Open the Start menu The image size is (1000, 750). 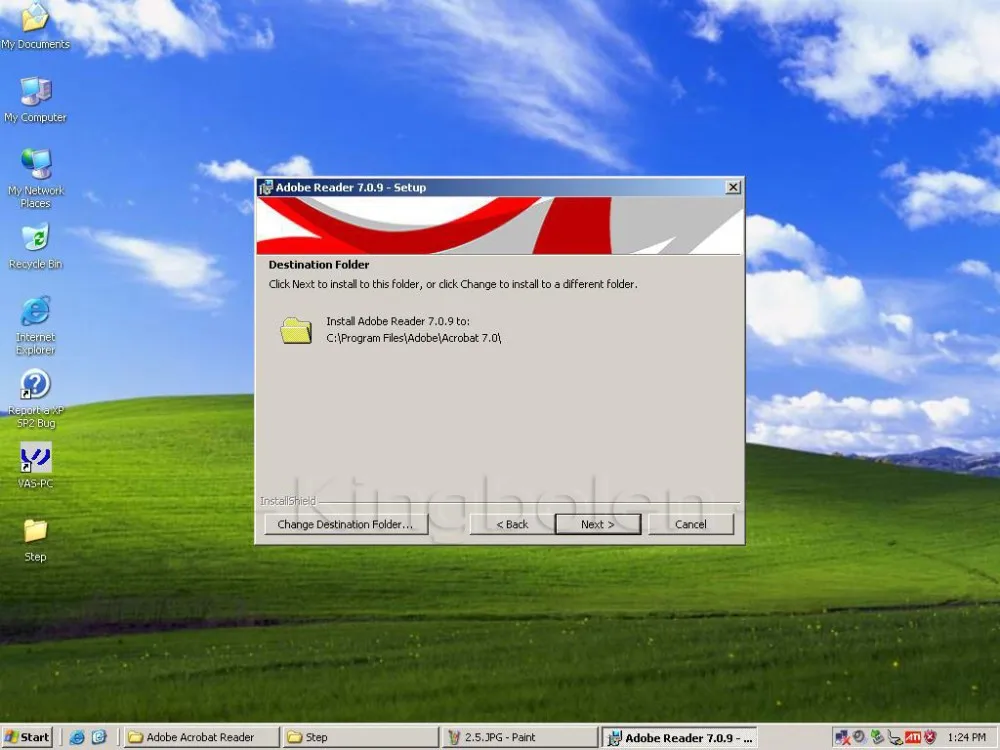27,737
